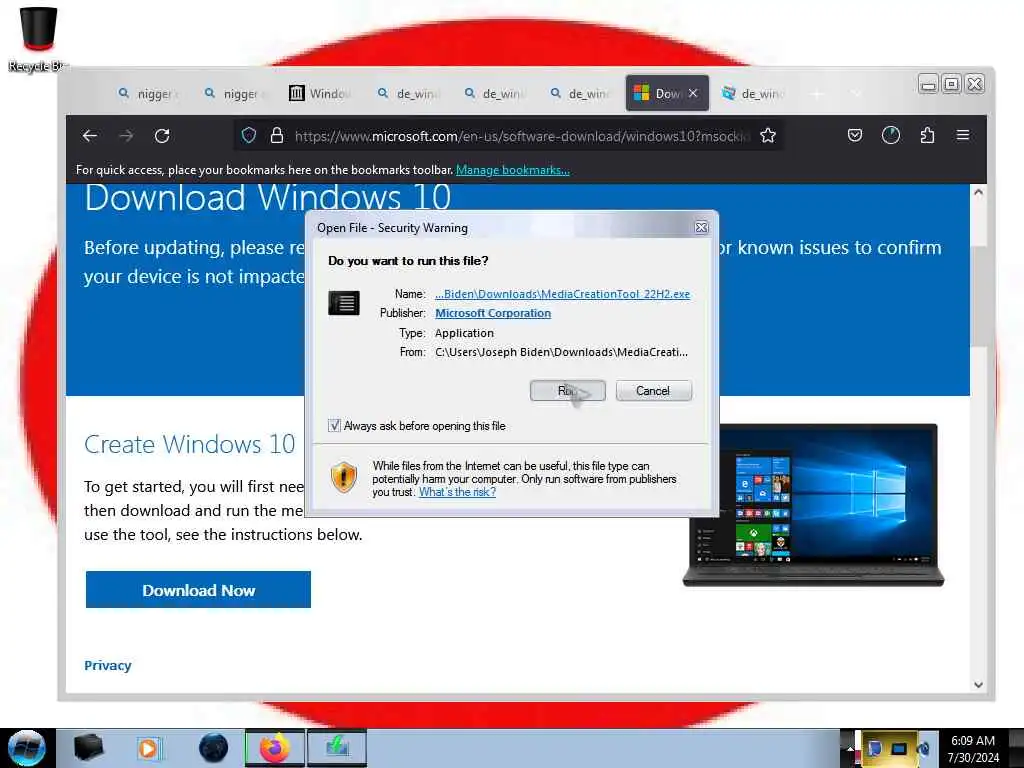Open the volume speaker tray icon
The height and width of the screenshot is (768, 1024).
(923, 748)
